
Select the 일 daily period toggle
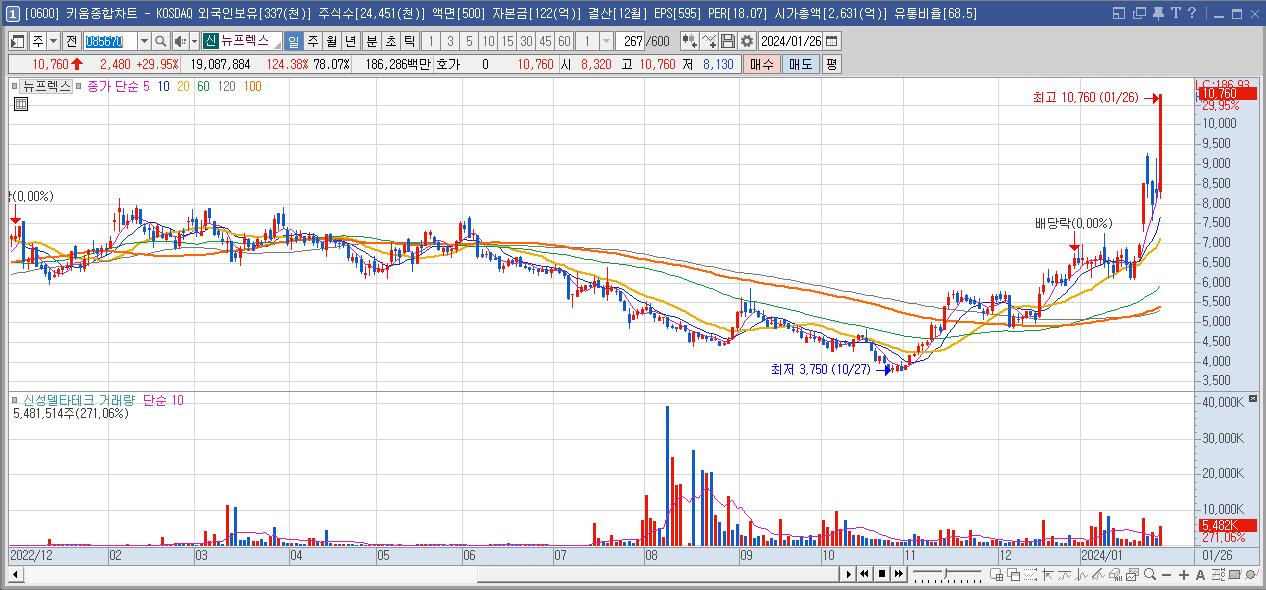click(293, 41)
